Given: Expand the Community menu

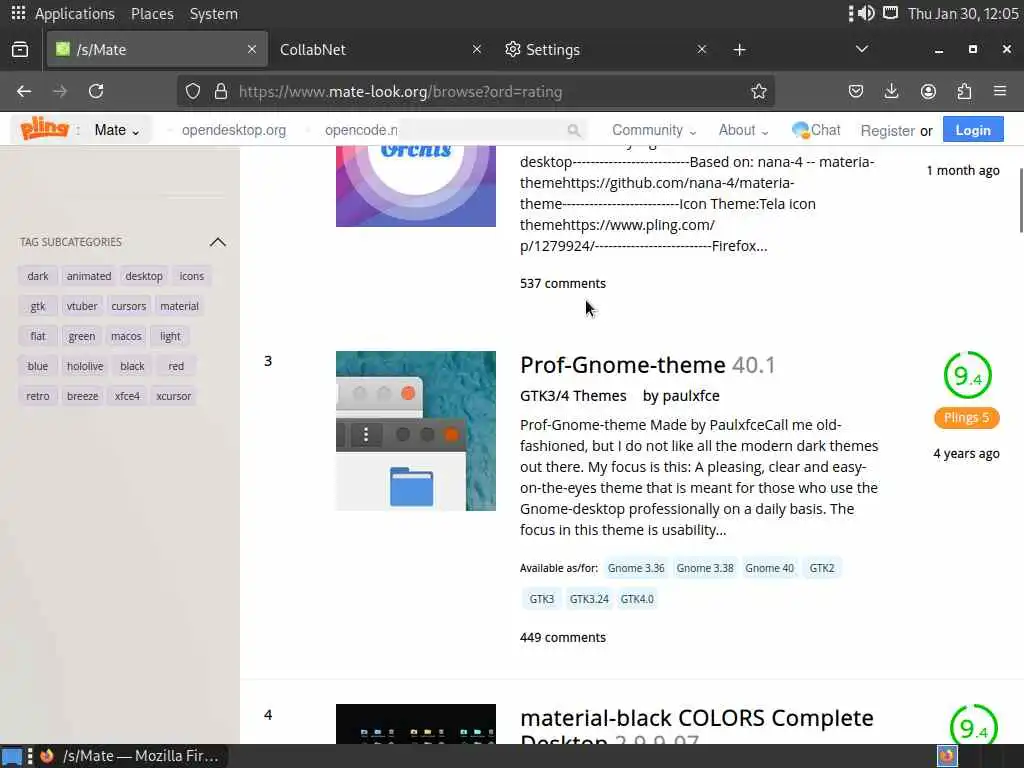Looking at the screenshot, I should pyautogui.click(x=654, y=130).
